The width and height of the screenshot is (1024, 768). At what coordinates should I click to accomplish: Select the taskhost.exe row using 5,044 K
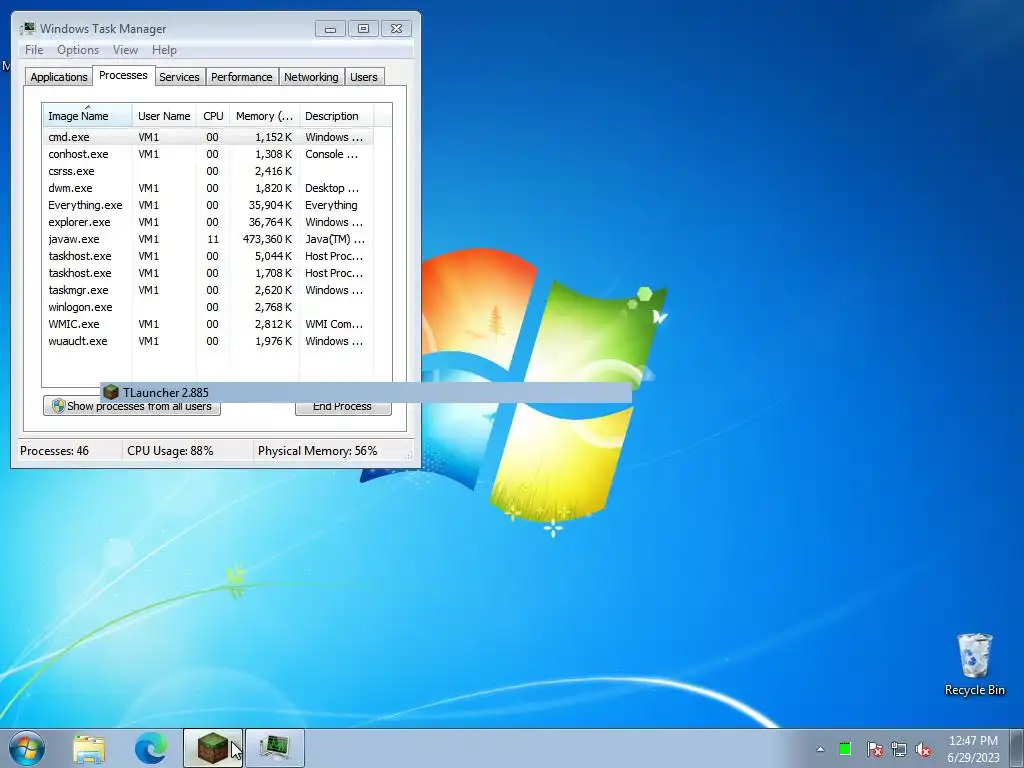point(208,256)
